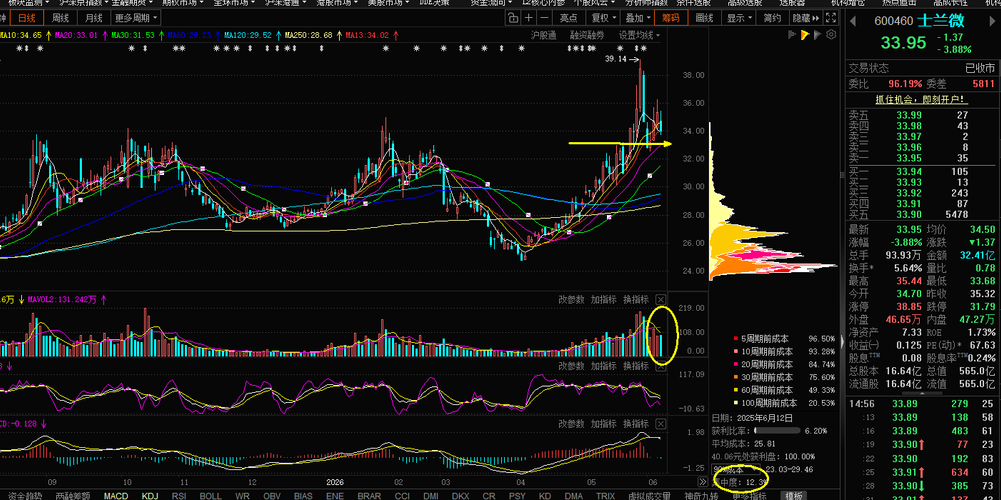Open 显示 dropdown
Viewport: 1001px width, 500px height.
(x=739, y=18)
